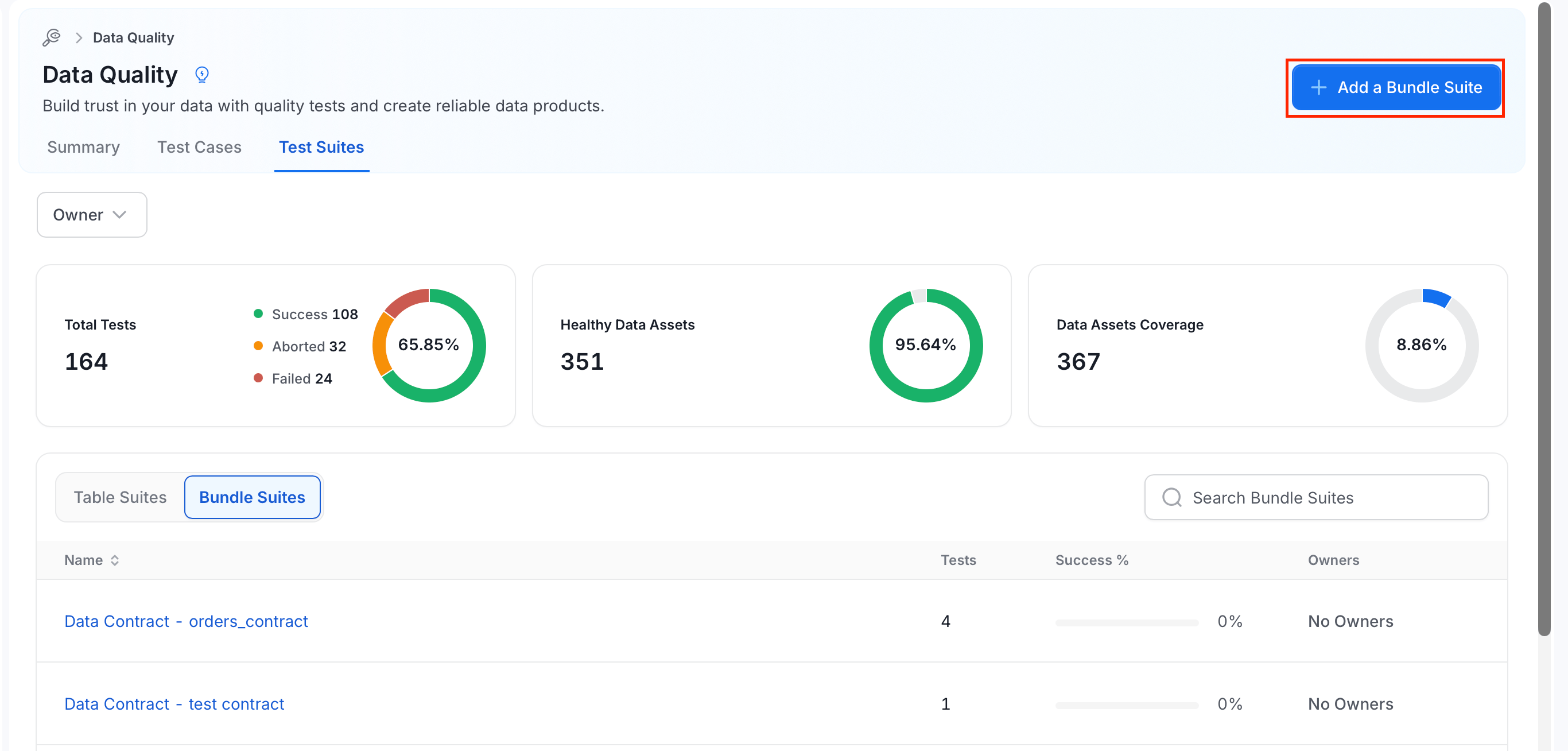Select the Test Suites tab
Viewport: 1568px width, 751px height.
click(x=321, y=148)
